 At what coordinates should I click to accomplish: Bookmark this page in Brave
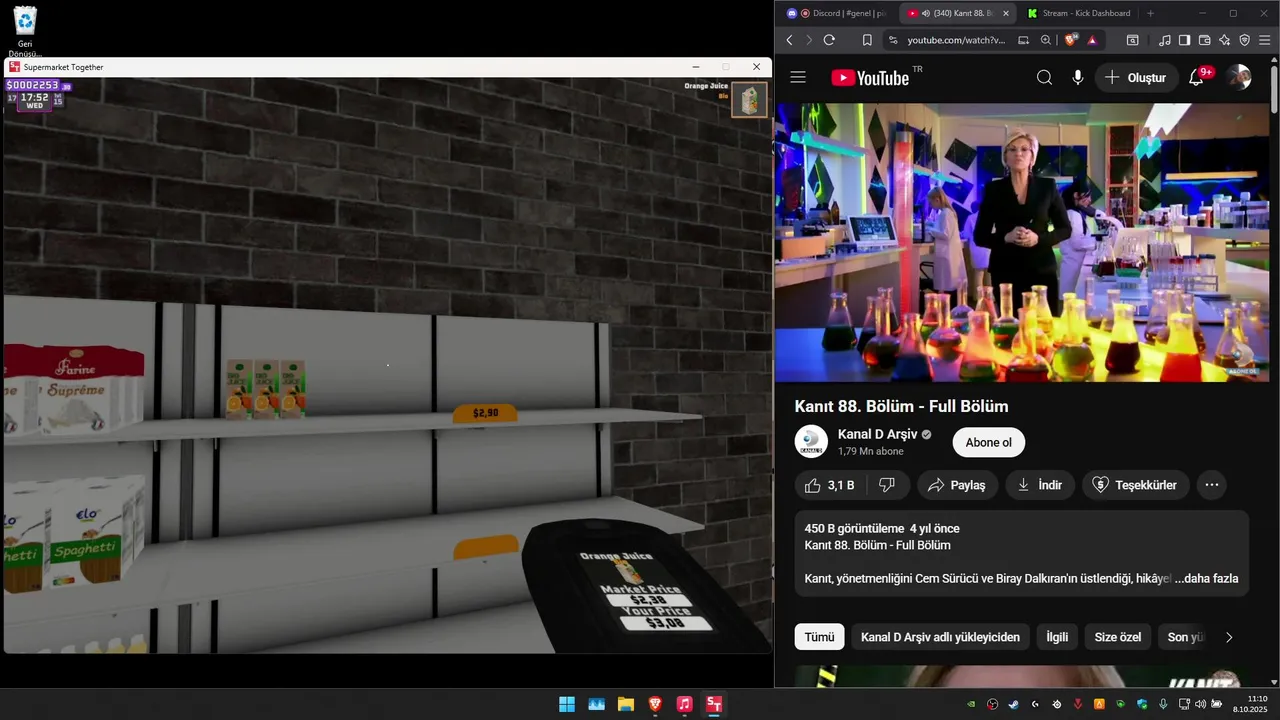[x=867, y=40]
